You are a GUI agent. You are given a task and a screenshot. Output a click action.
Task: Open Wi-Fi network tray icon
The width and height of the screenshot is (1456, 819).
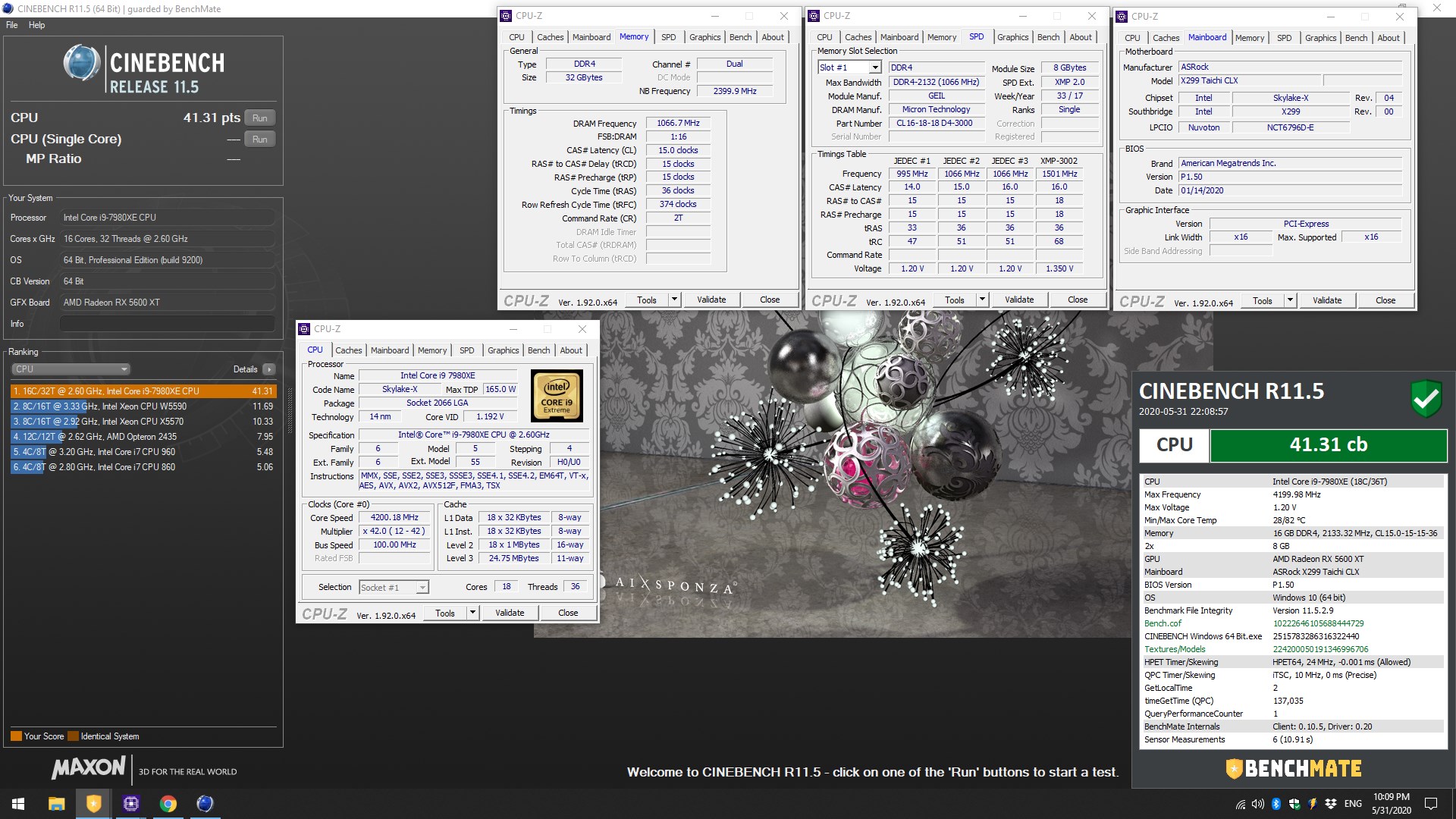[1241, 804]
